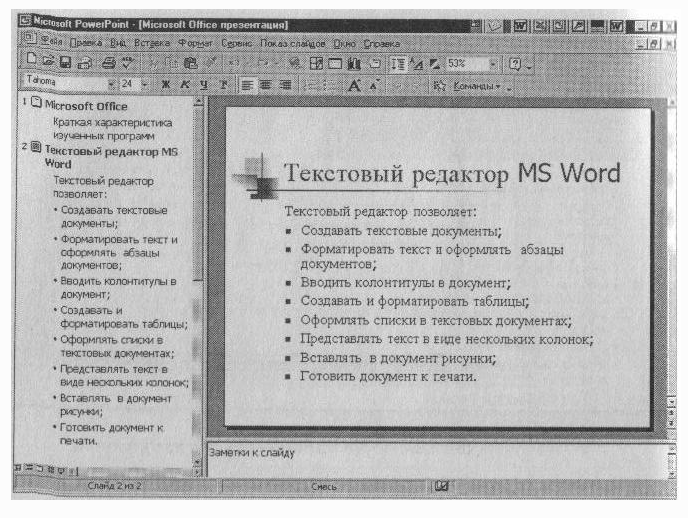The width and height of the screenshot is (688, 518).
Task: Toggle bold formatting (Ж)
Action: click(166, 84)
